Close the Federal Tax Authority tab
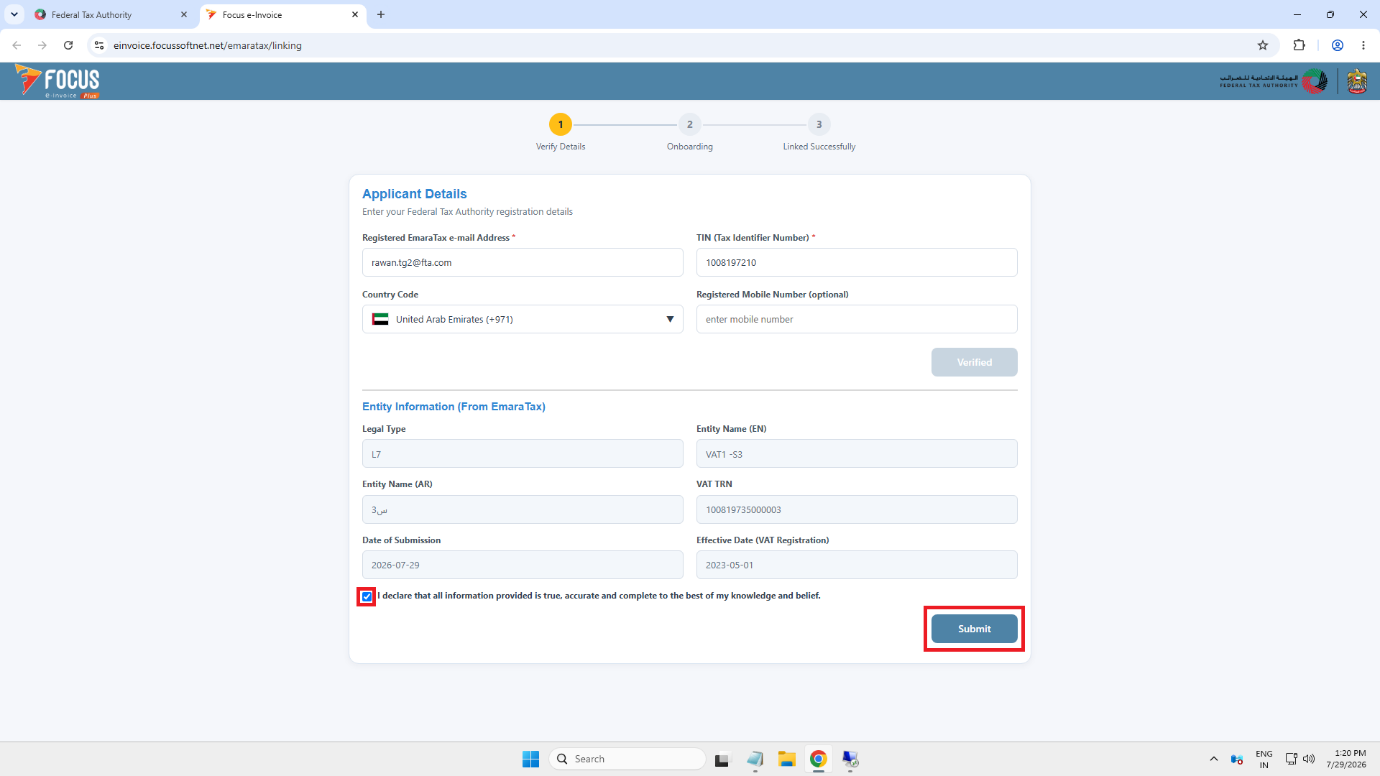Viewport: 1380px width, 776px height. tap(183, 15)
